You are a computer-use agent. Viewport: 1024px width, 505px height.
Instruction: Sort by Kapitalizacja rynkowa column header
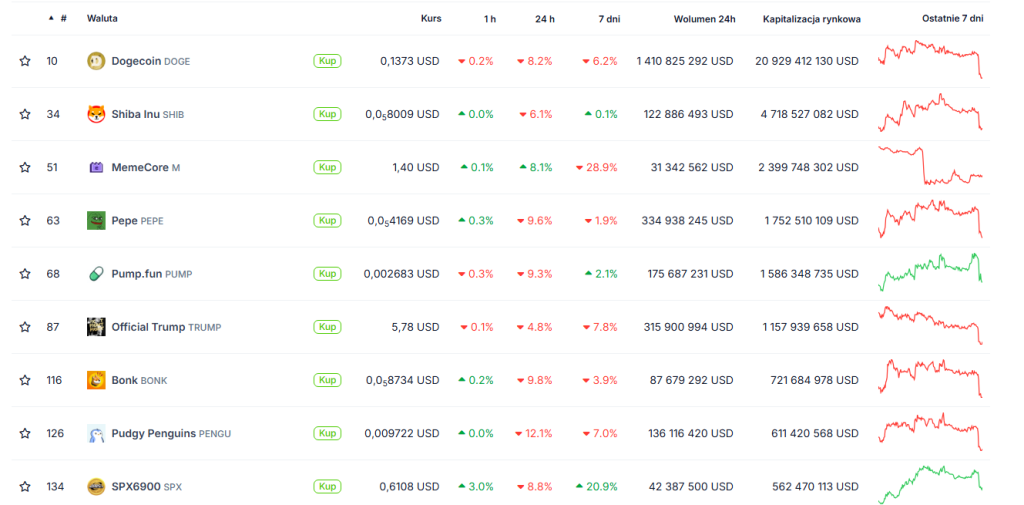[x=811, y=19]
